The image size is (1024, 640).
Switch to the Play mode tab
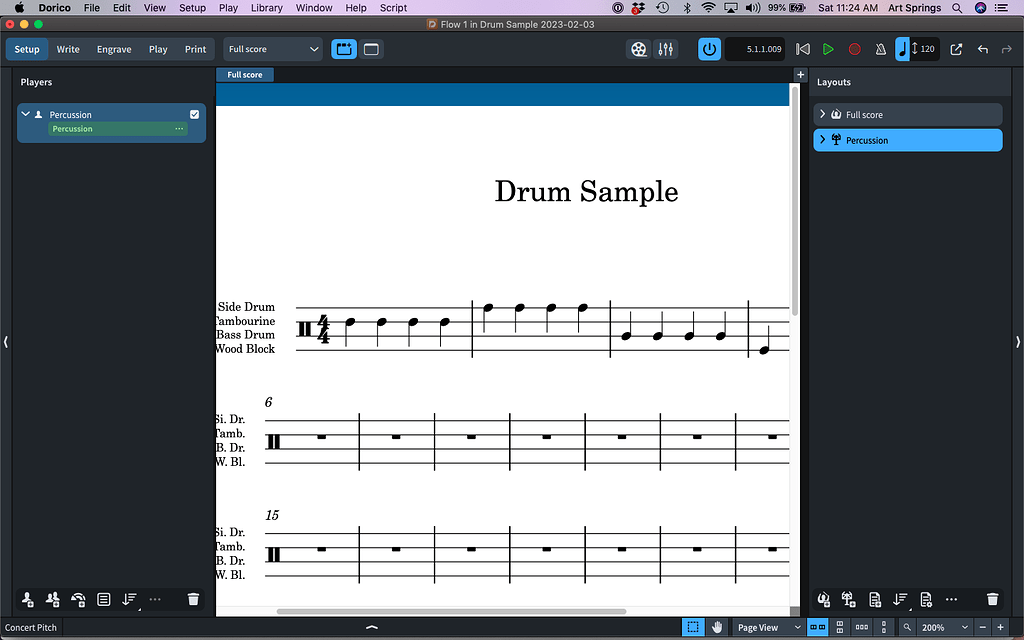[x=157, y=48]
